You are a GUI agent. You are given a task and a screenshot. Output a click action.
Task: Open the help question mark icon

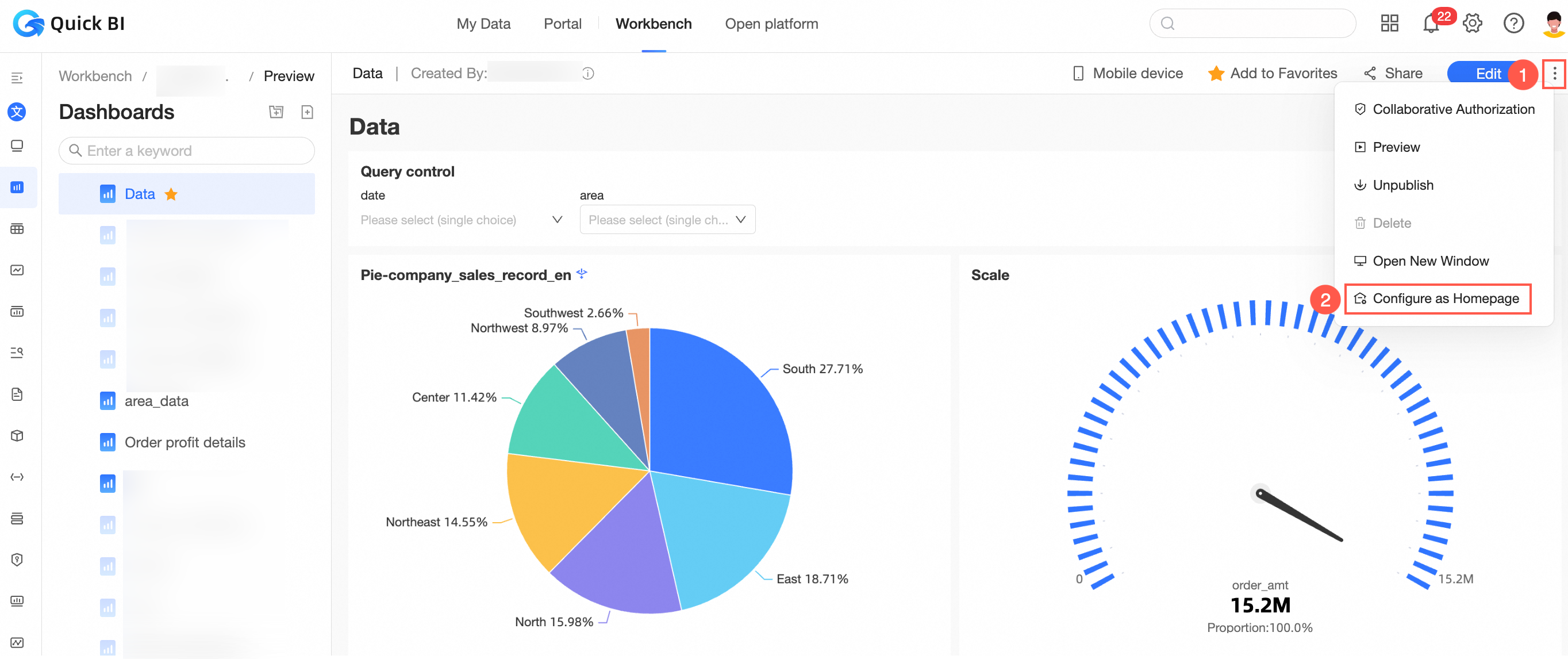point(1513,24)
